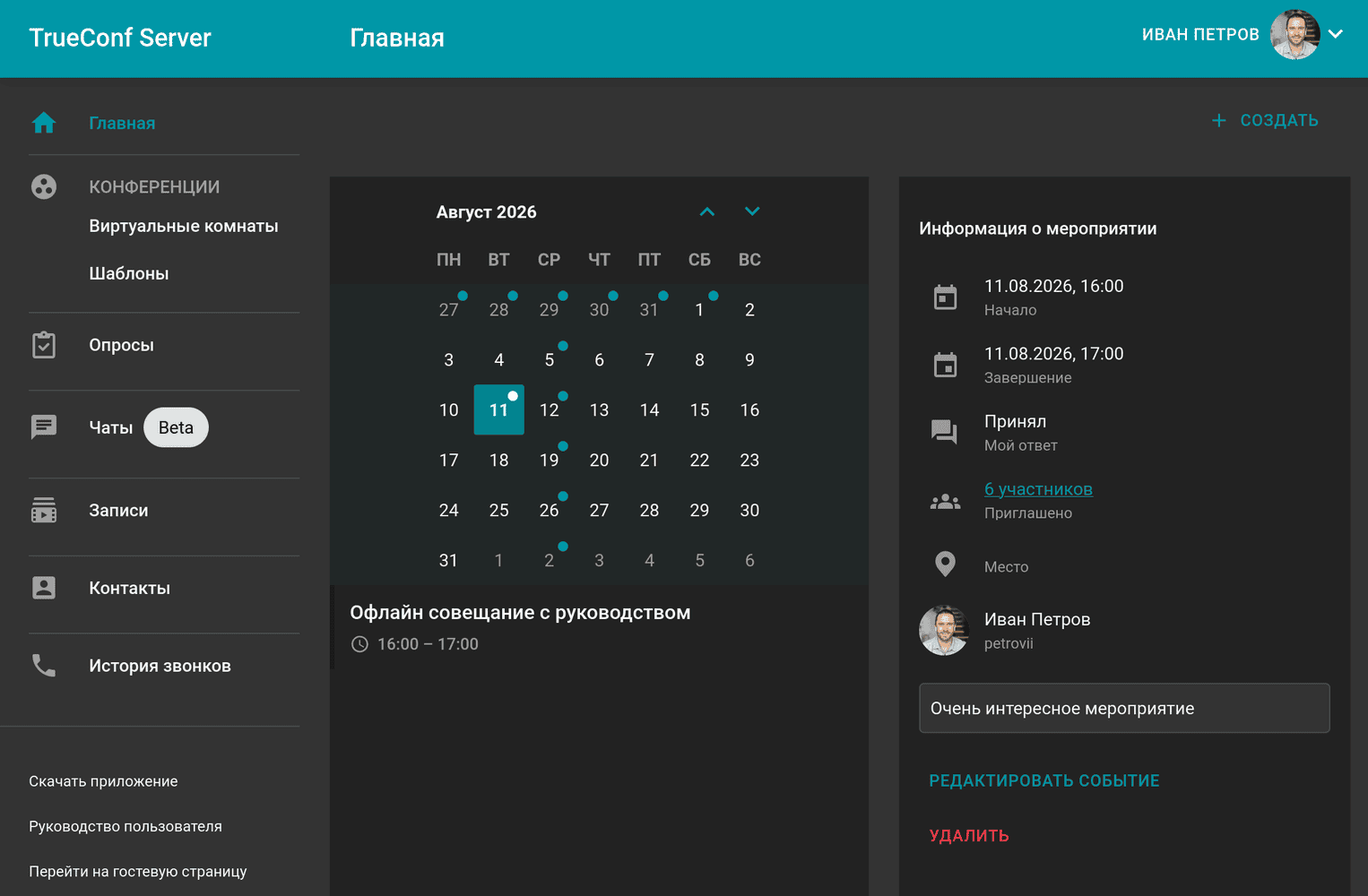The height and width of the screenshot is (896, 1368).
Task: Click the plus icon next to СОЗДАТЬ
Action: tap(1218, 120)
